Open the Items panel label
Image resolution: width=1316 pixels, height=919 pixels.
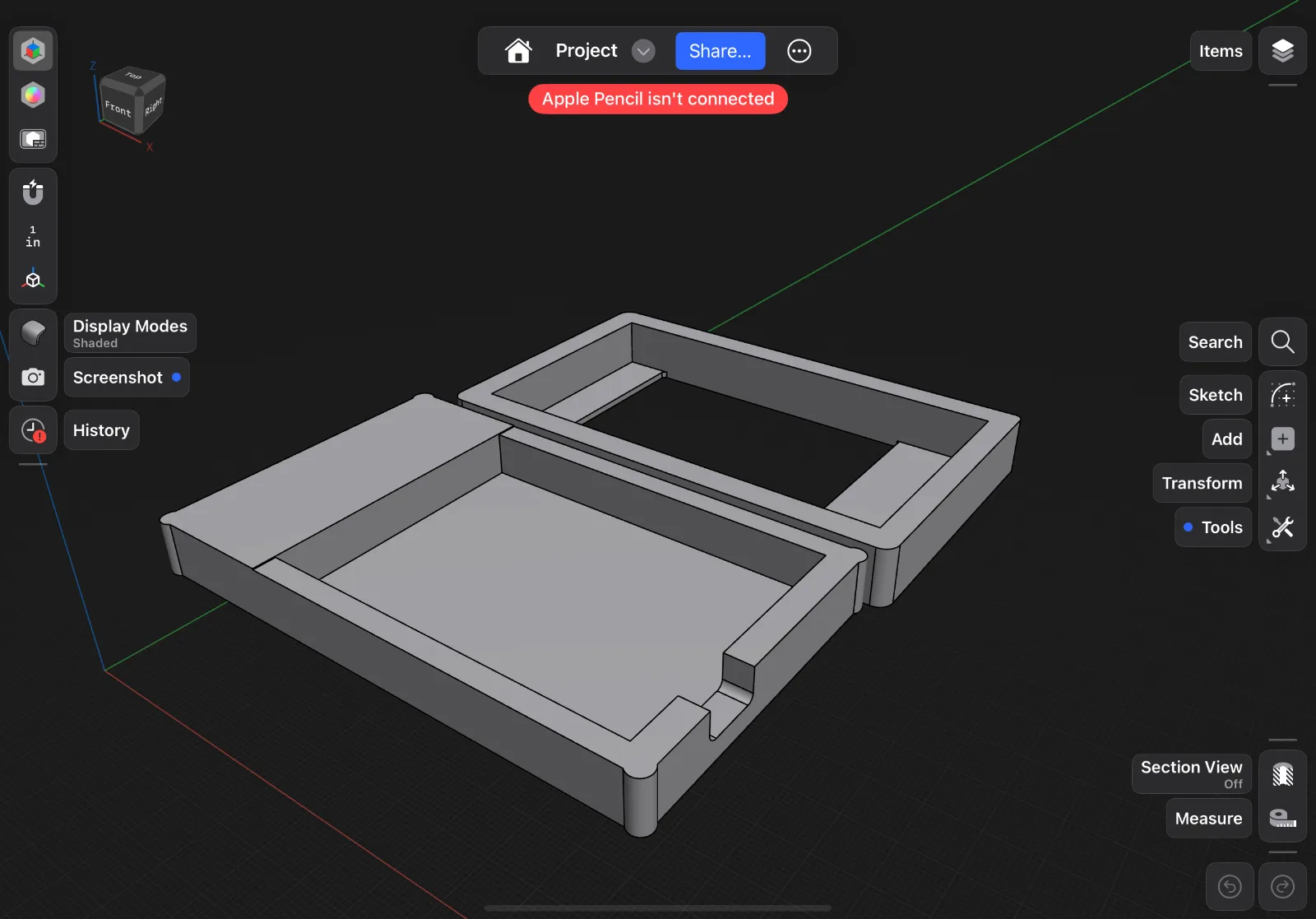pyautogui.click(x=1220, y=51)
